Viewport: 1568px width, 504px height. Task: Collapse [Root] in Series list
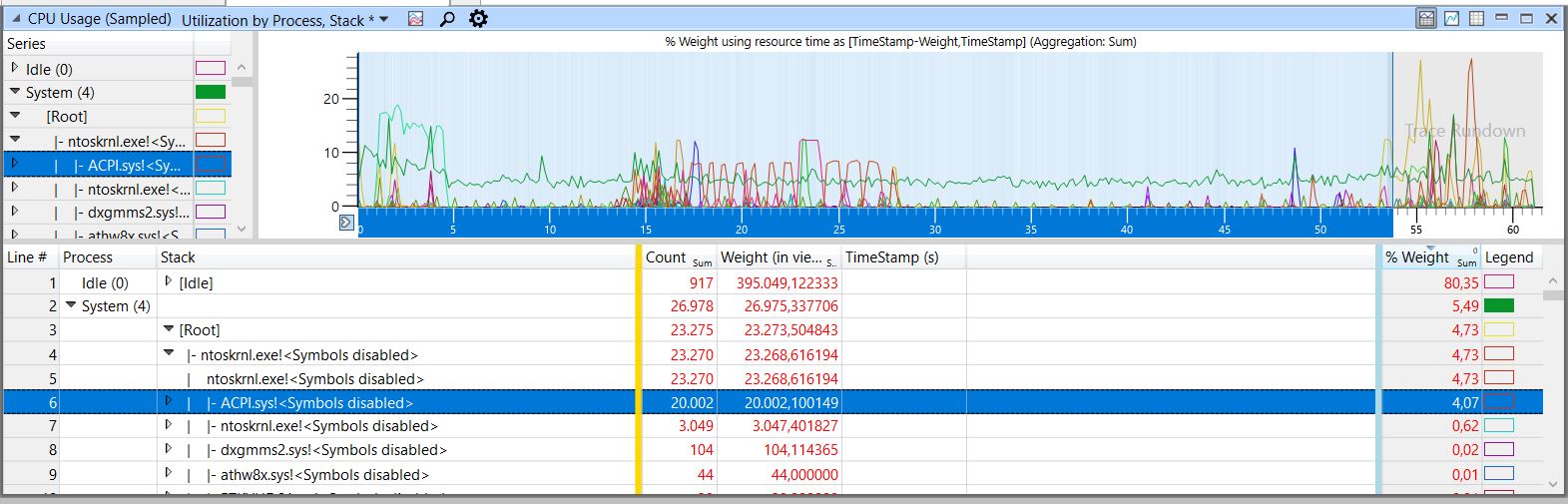coord(14,116)
